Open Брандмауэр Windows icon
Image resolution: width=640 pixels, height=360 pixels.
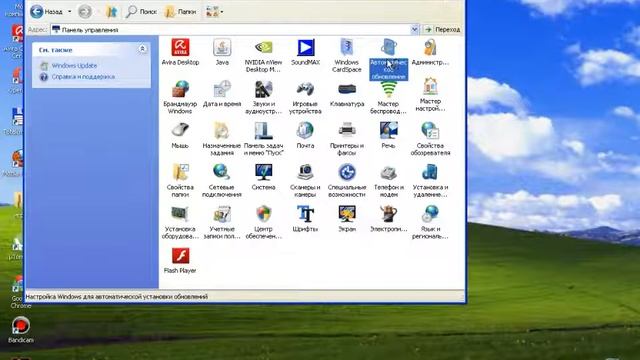pos(180,97)
